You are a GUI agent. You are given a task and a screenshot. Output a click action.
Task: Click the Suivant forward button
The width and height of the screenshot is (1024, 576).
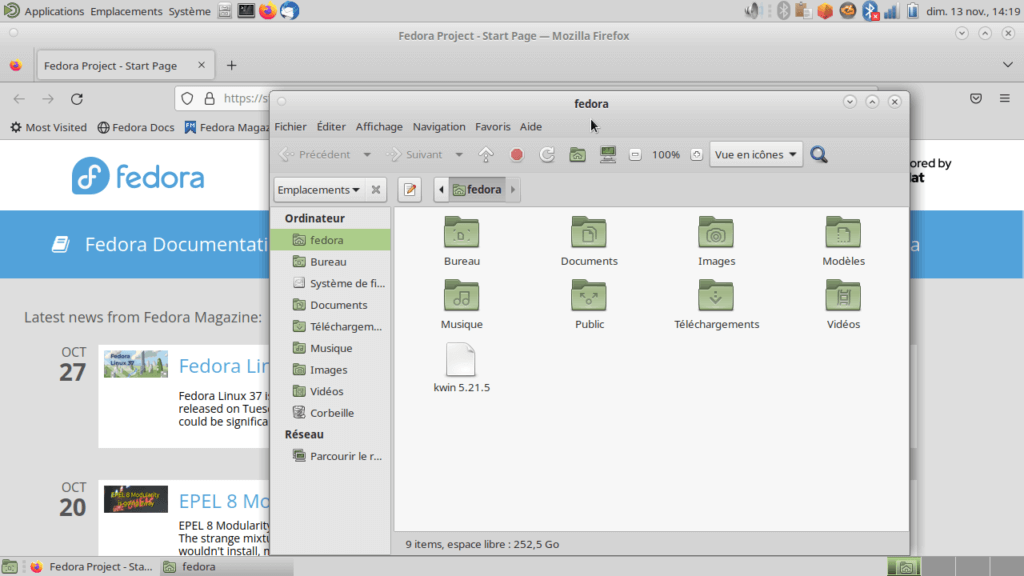coord(415,155)
